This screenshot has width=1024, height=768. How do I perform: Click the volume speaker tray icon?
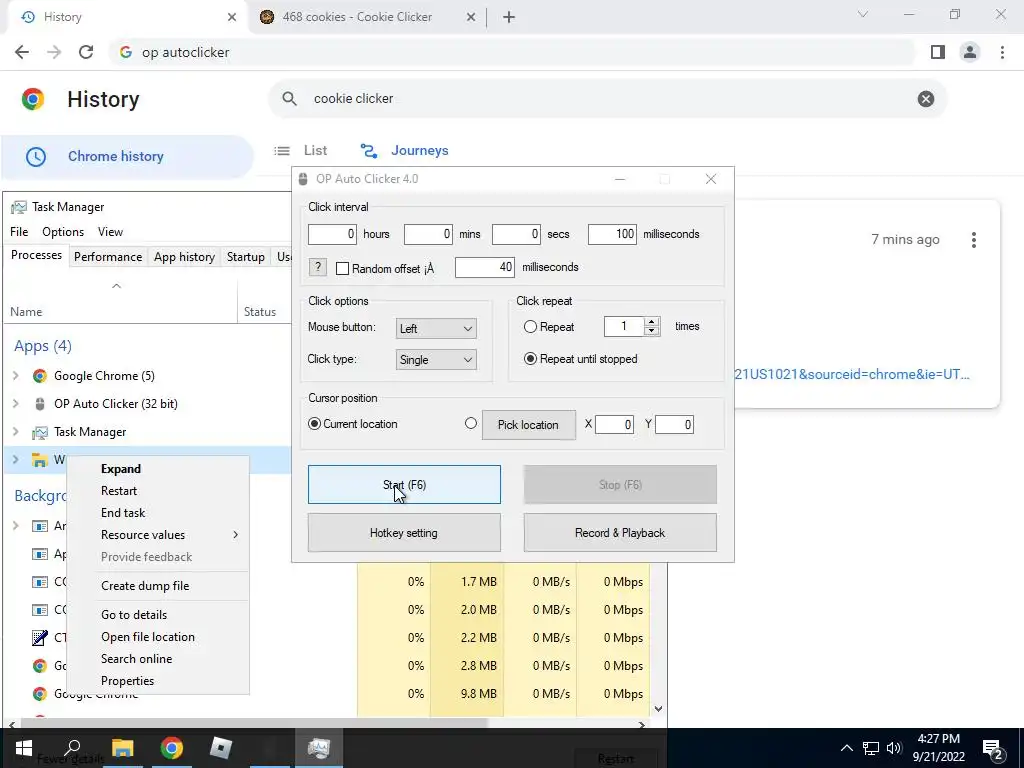tap(894, 748)
